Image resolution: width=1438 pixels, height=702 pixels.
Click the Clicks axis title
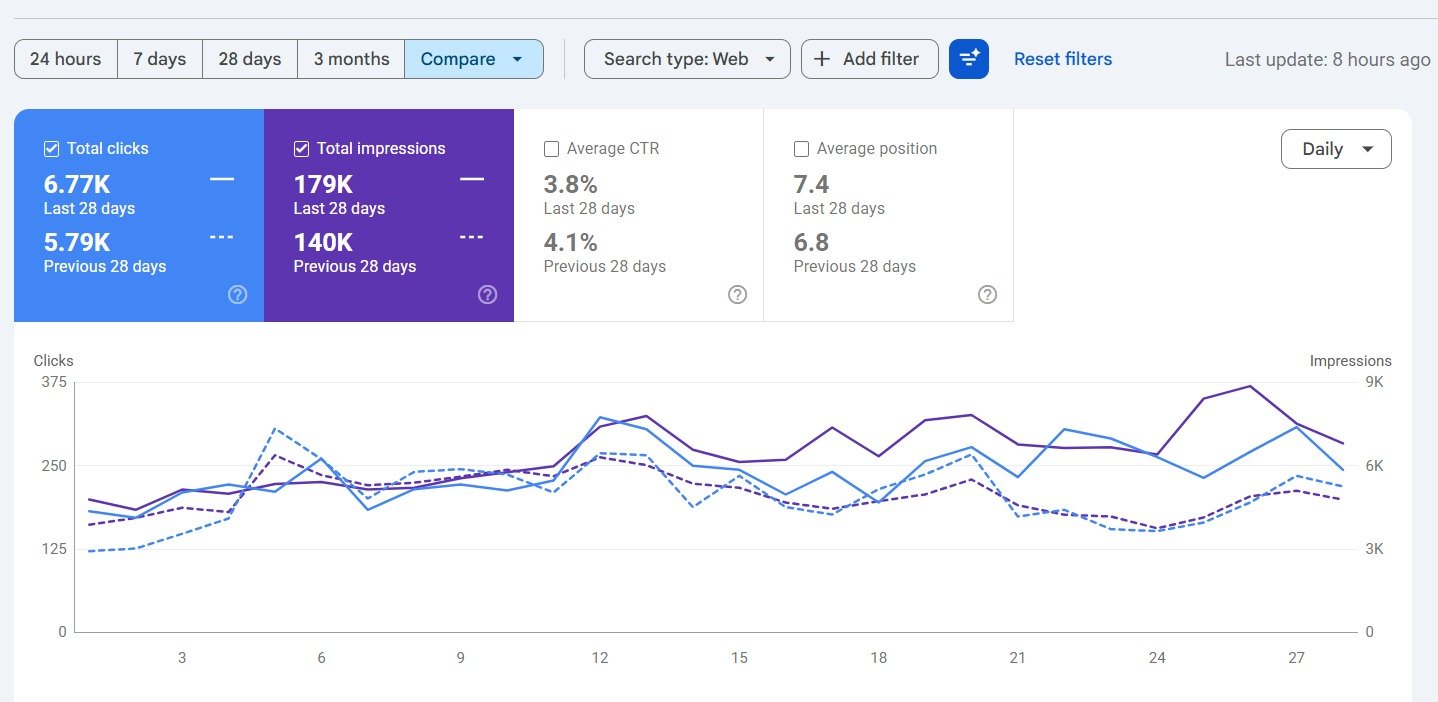[53, 361]
